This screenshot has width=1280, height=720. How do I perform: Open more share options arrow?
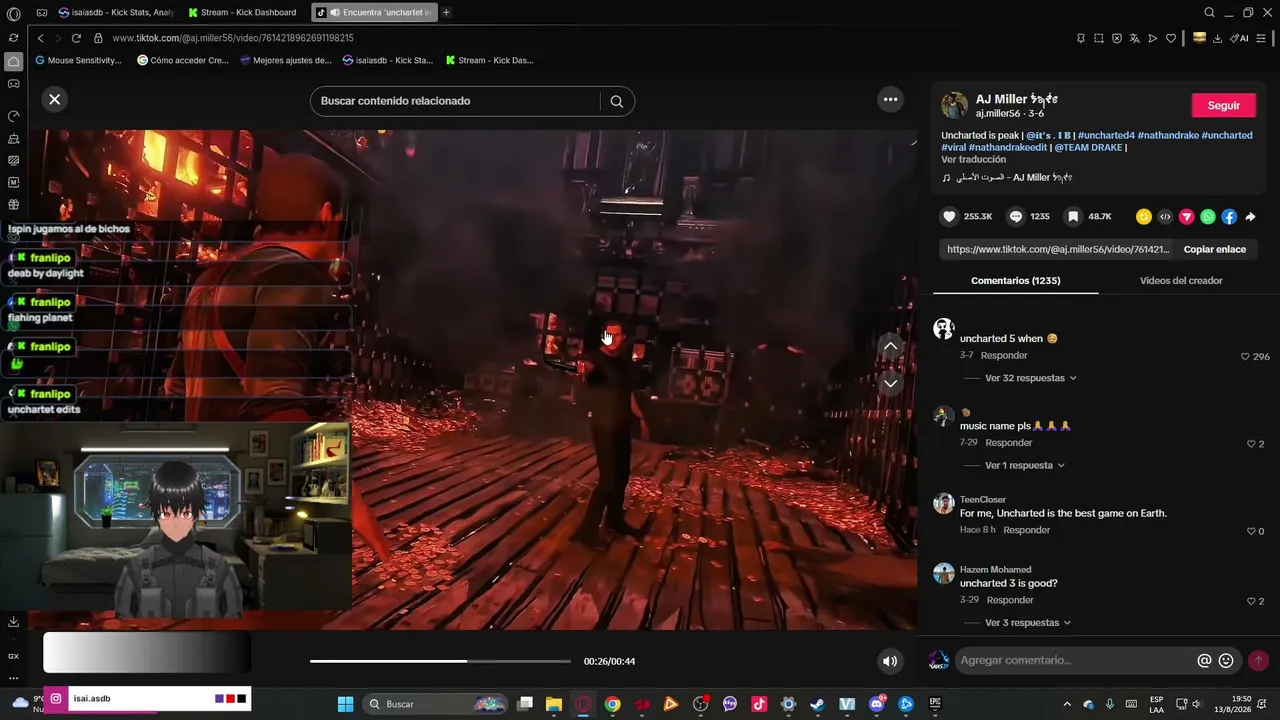coord(1250,216)
